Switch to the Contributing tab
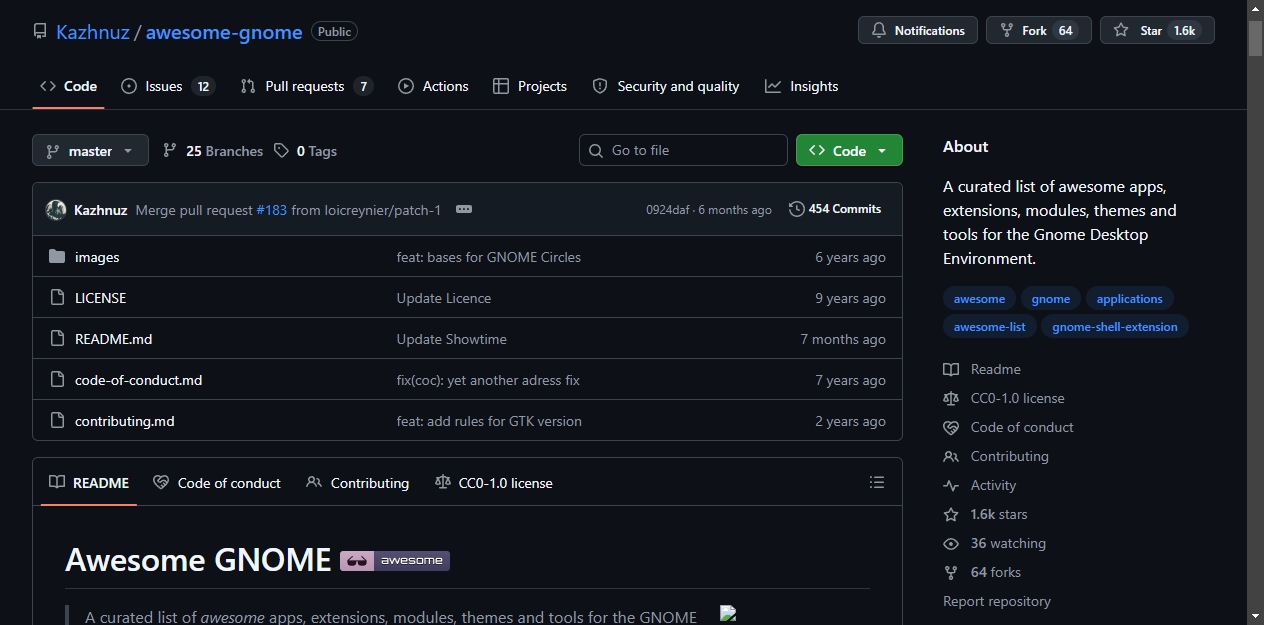The width and height of the screenshot is (1264, 625). [357, 483]
